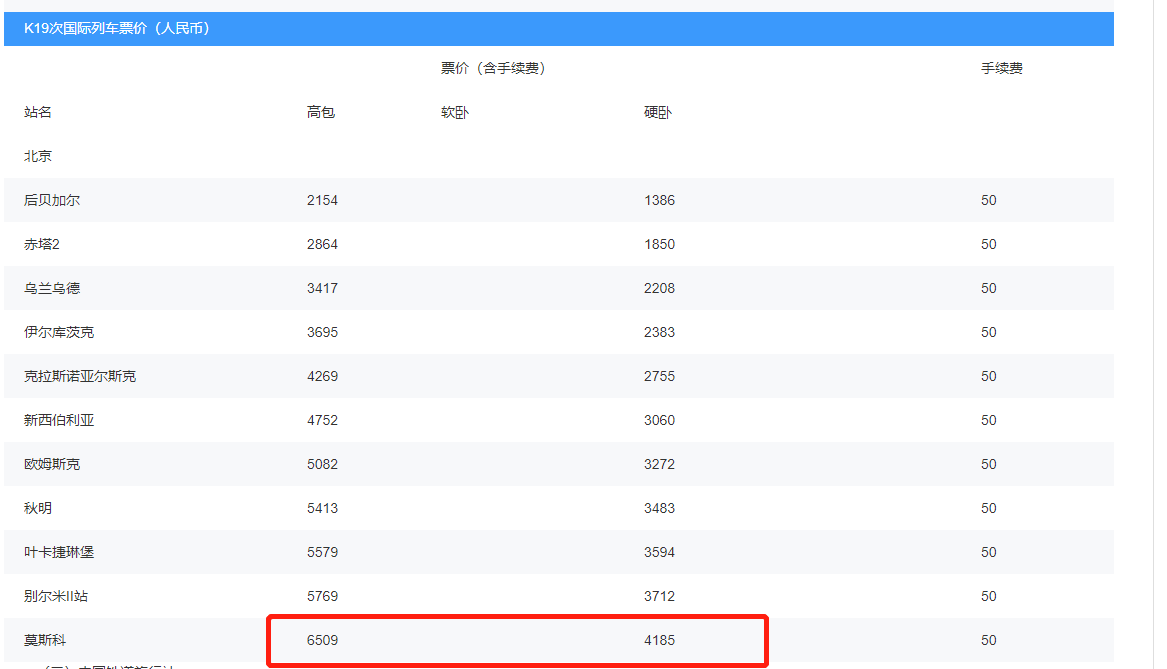Click the highlighted 4185 Moscow hard sleeper price

(659, 640)
